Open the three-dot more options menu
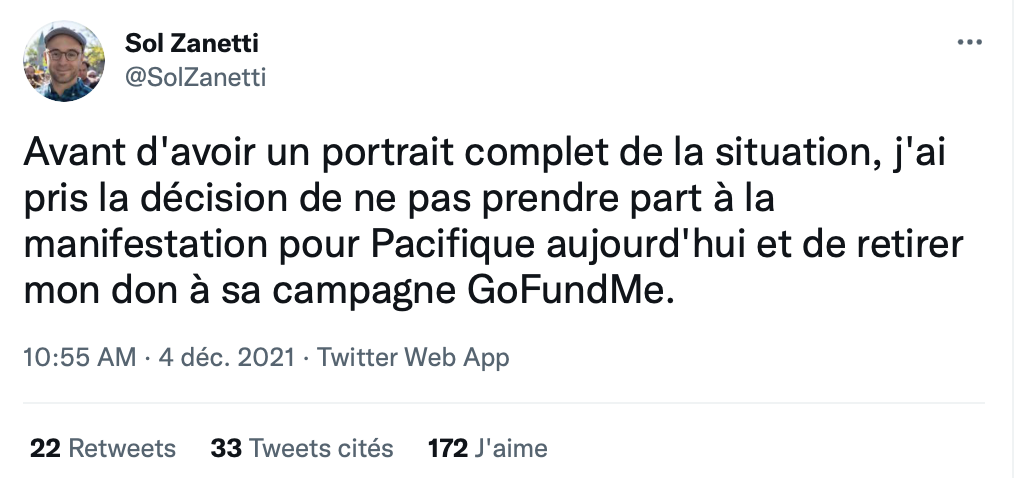Viewport: 1014px width, 478px height. [x=971, y=43]
